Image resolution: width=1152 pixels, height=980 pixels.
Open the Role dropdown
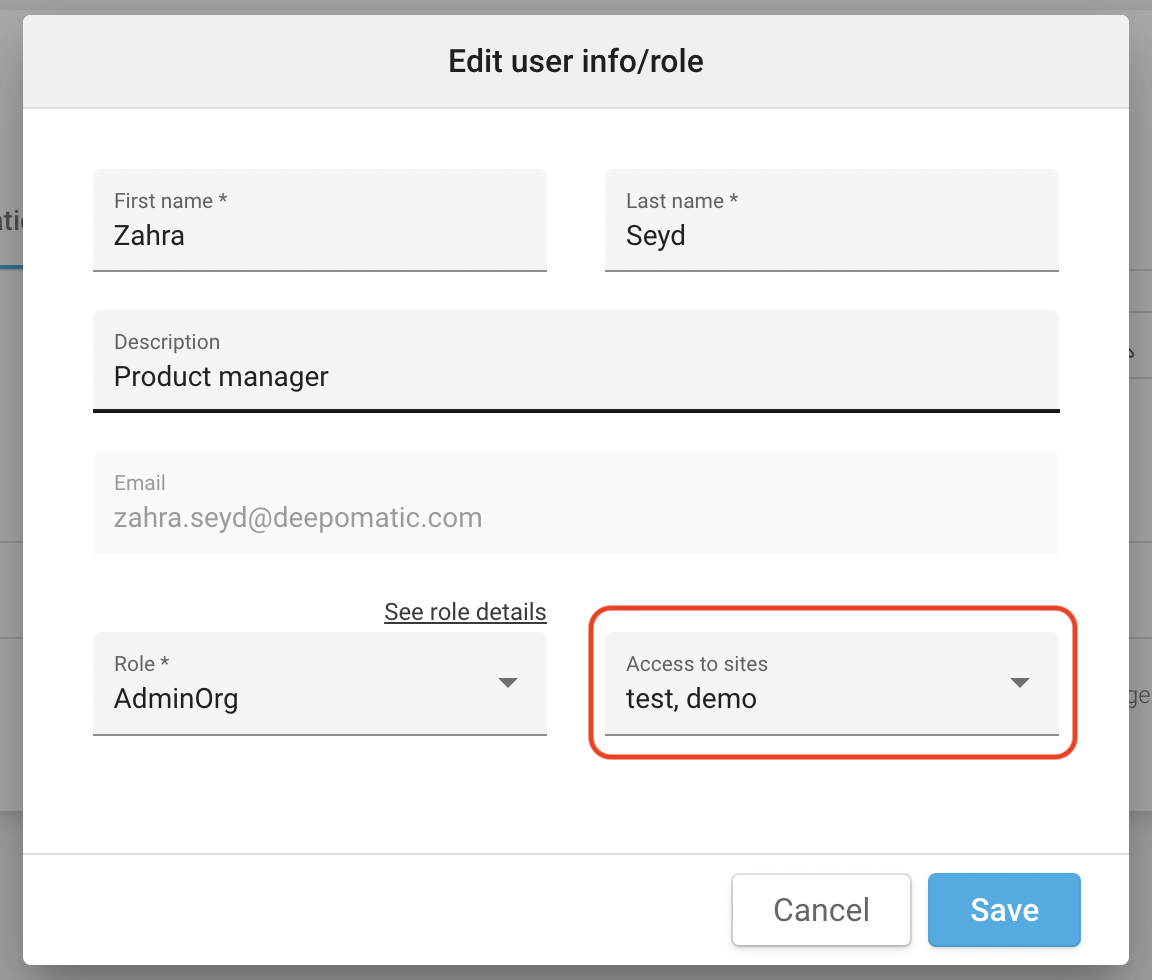tap(319, 684)
